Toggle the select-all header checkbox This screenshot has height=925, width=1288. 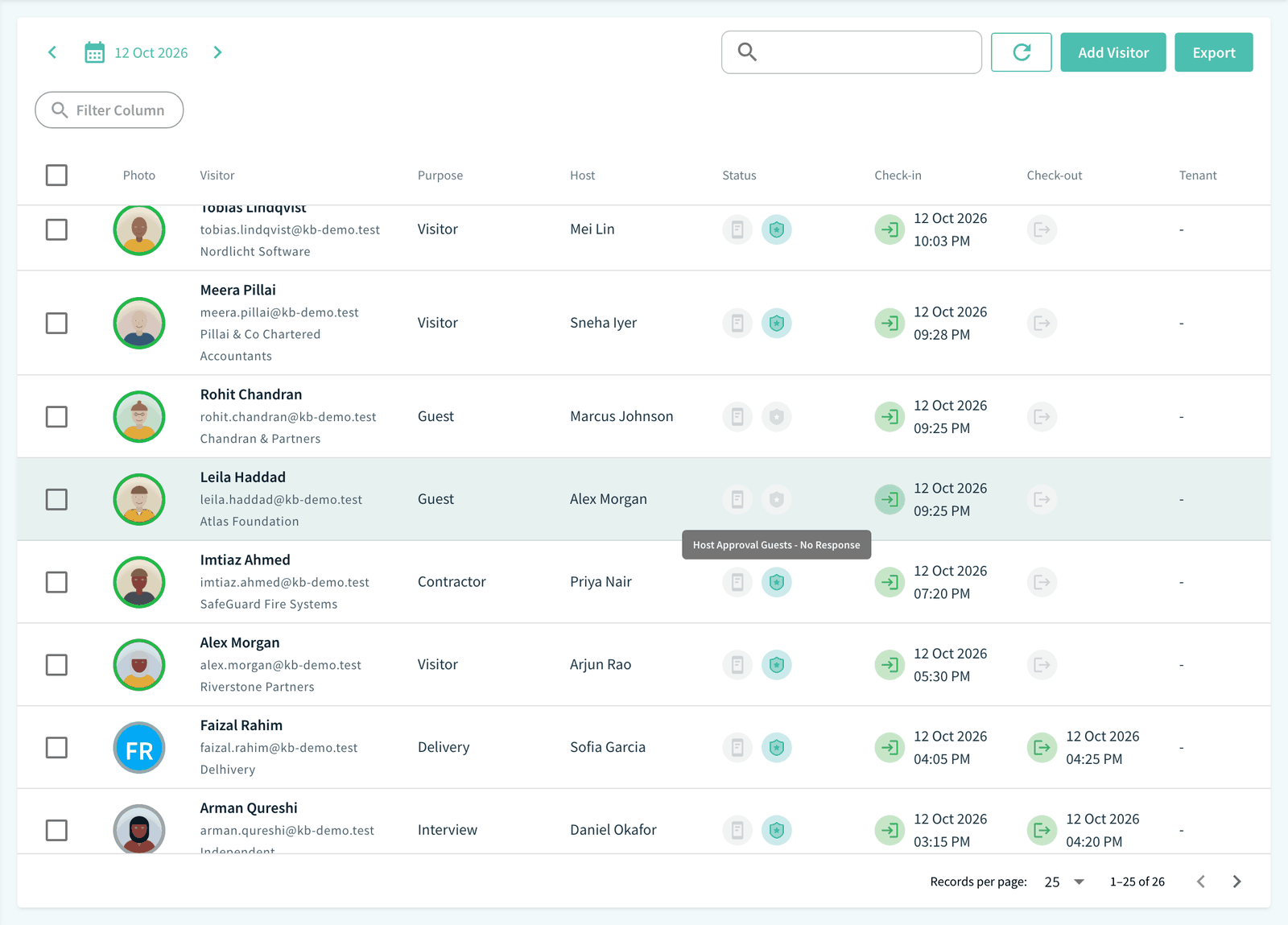56,175
